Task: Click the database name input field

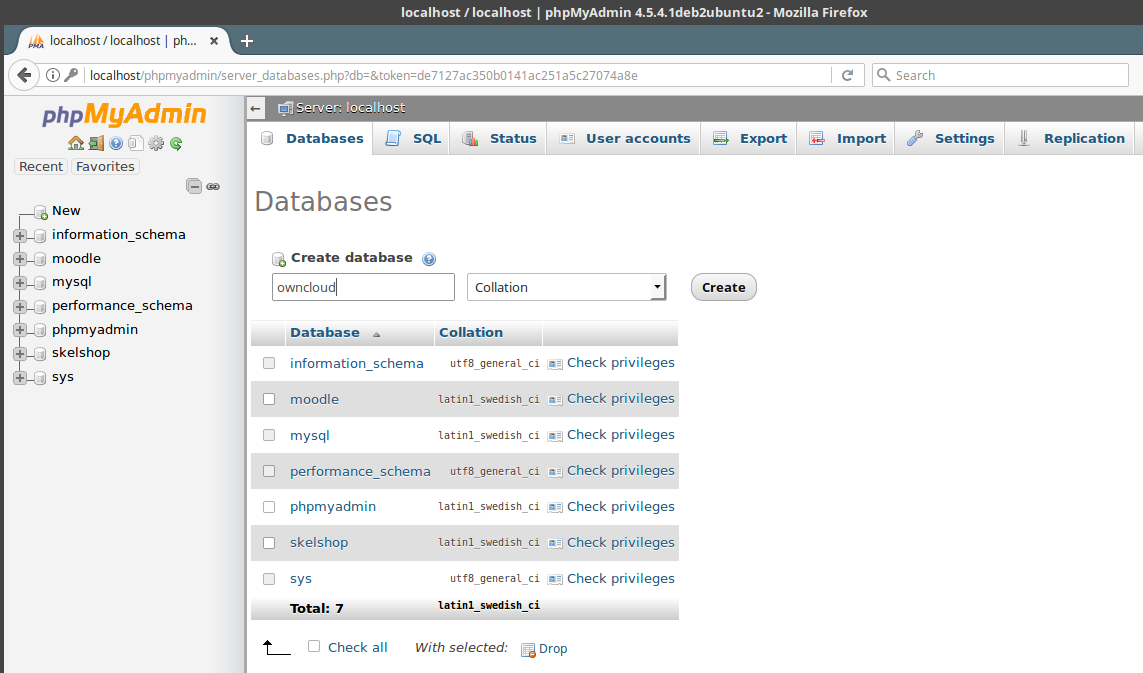Action: pyautogui.click(x=363, y=288)
